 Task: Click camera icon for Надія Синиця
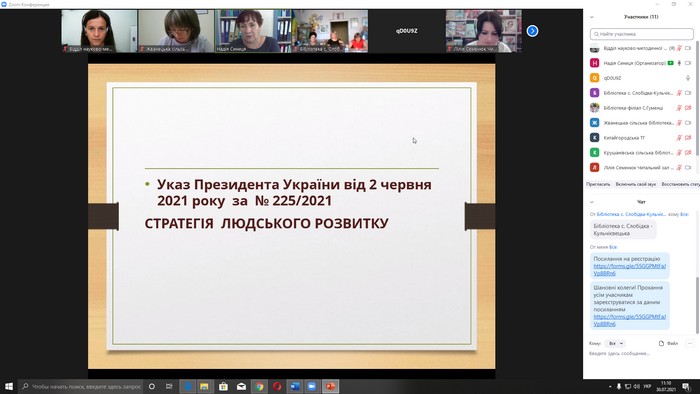click(688, 63)
